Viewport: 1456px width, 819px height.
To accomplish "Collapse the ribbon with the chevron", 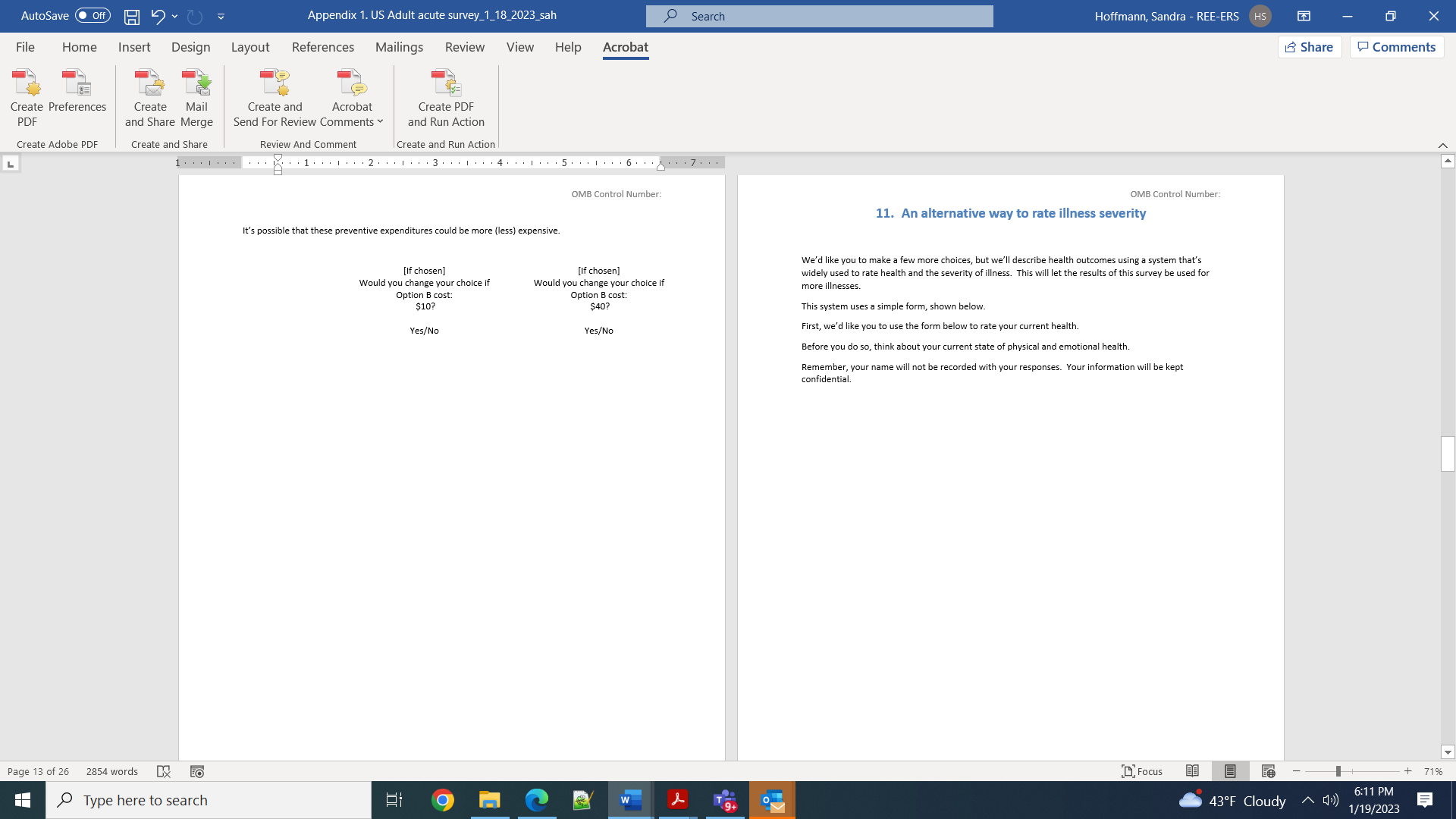I will (x=1442, y=145).
